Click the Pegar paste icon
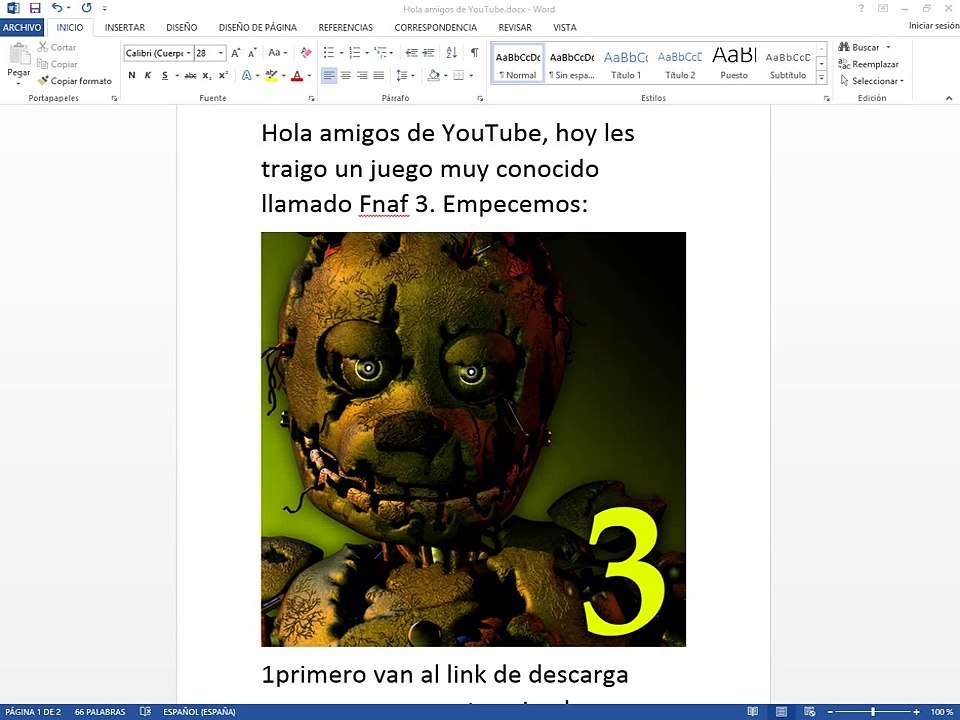Screen dimensions: 960x720 pyautogui.click(x=19, y=54)
